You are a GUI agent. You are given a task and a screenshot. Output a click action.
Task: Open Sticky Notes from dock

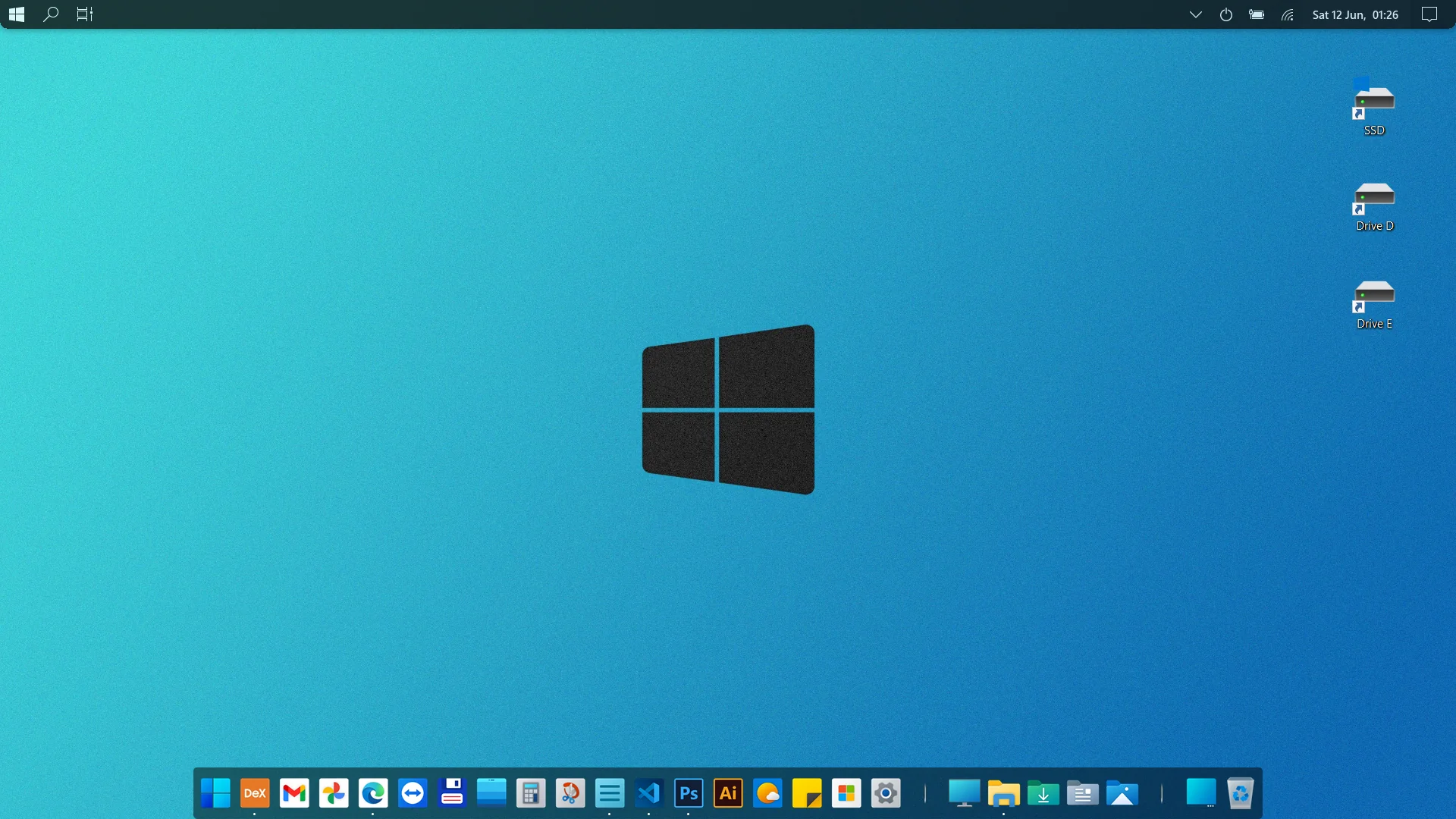(807, 793)
